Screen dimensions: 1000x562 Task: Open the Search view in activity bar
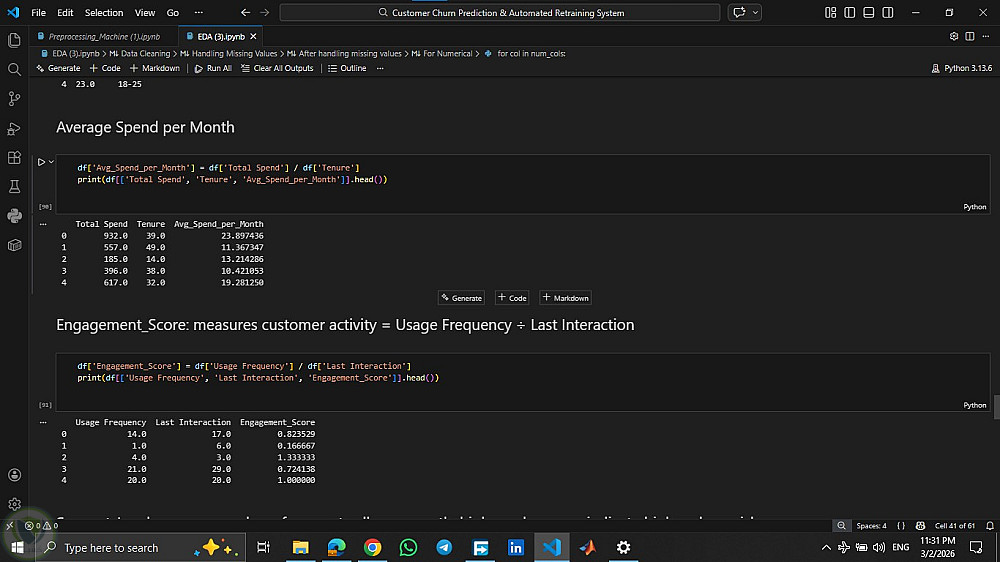[14, 69]
